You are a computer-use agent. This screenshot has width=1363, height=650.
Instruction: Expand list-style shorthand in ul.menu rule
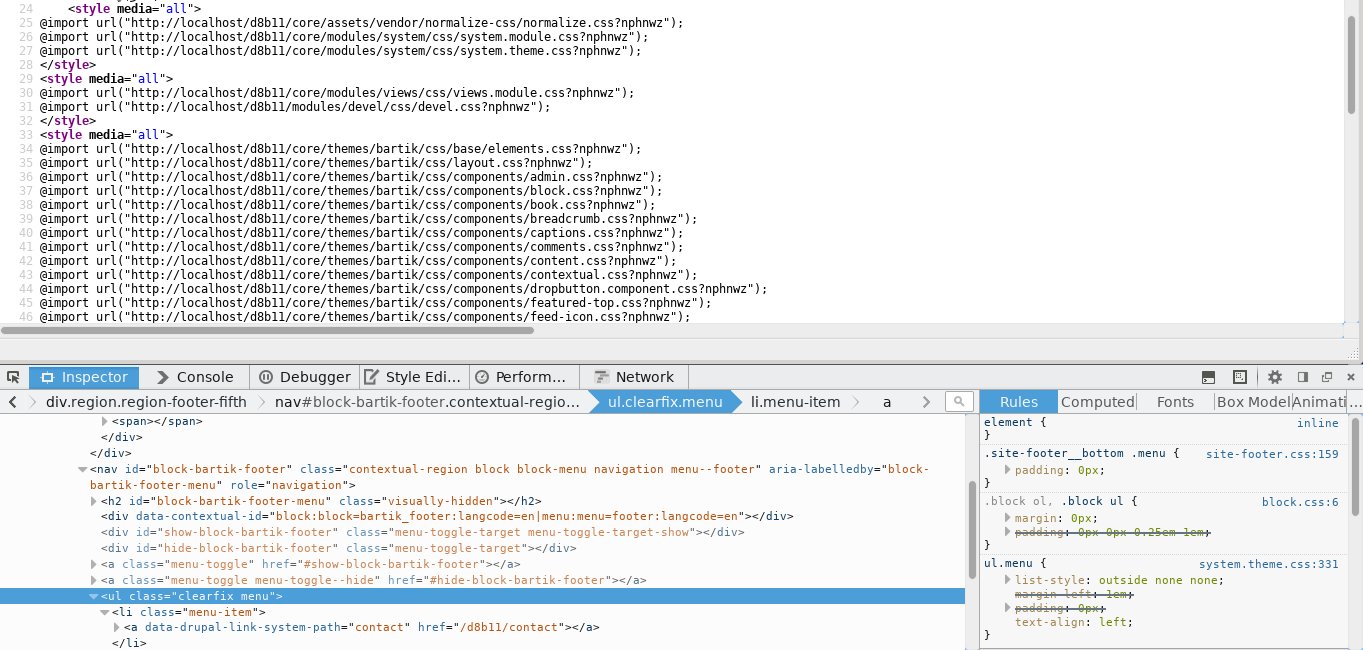(1008, 580)
